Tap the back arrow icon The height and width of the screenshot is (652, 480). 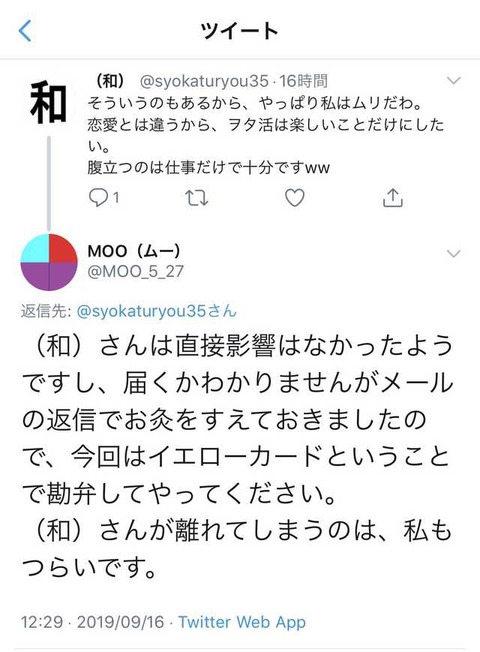pos(25,31)
